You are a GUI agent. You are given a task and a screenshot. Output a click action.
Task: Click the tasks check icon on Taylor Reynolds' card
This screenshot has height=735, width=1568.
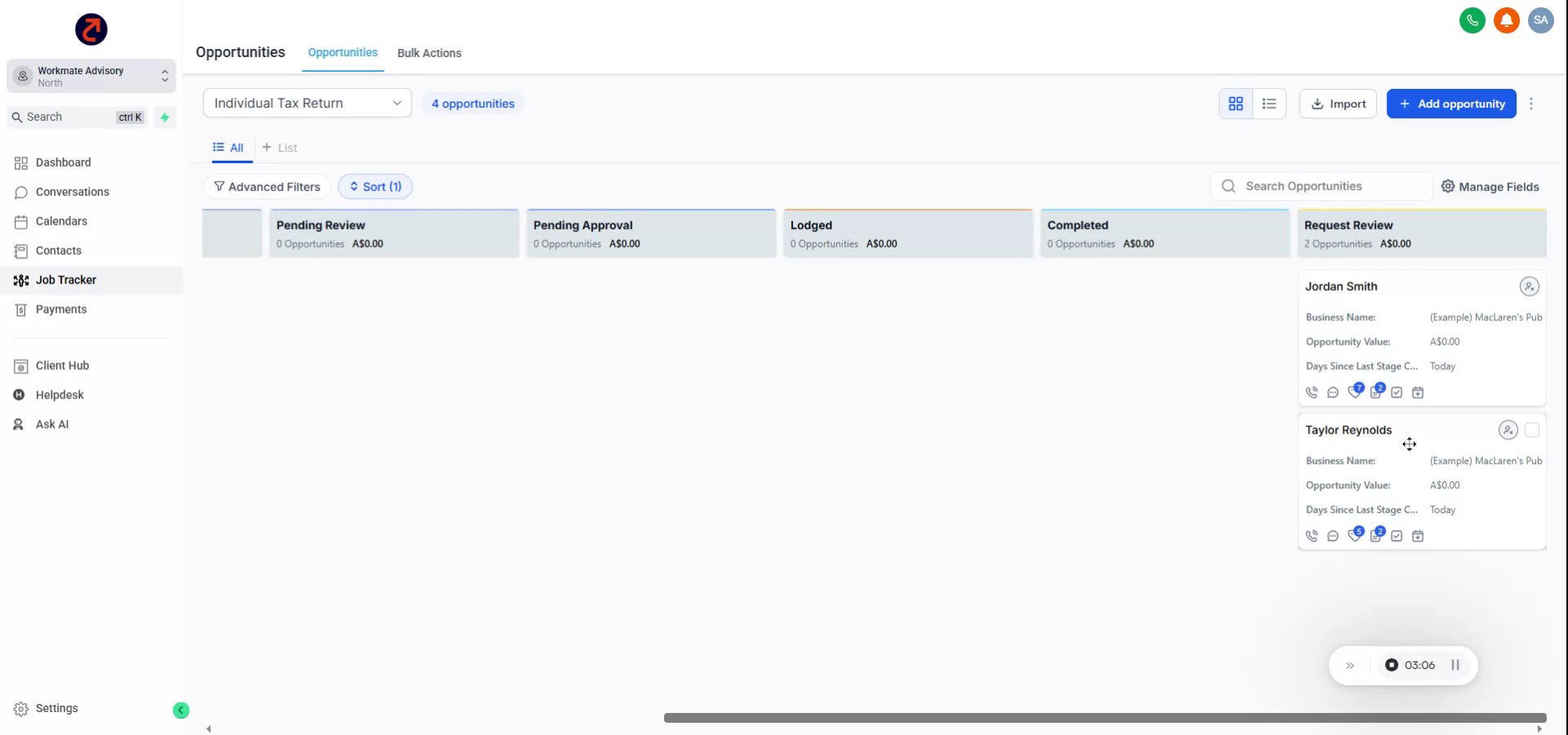click(1397, 537)
